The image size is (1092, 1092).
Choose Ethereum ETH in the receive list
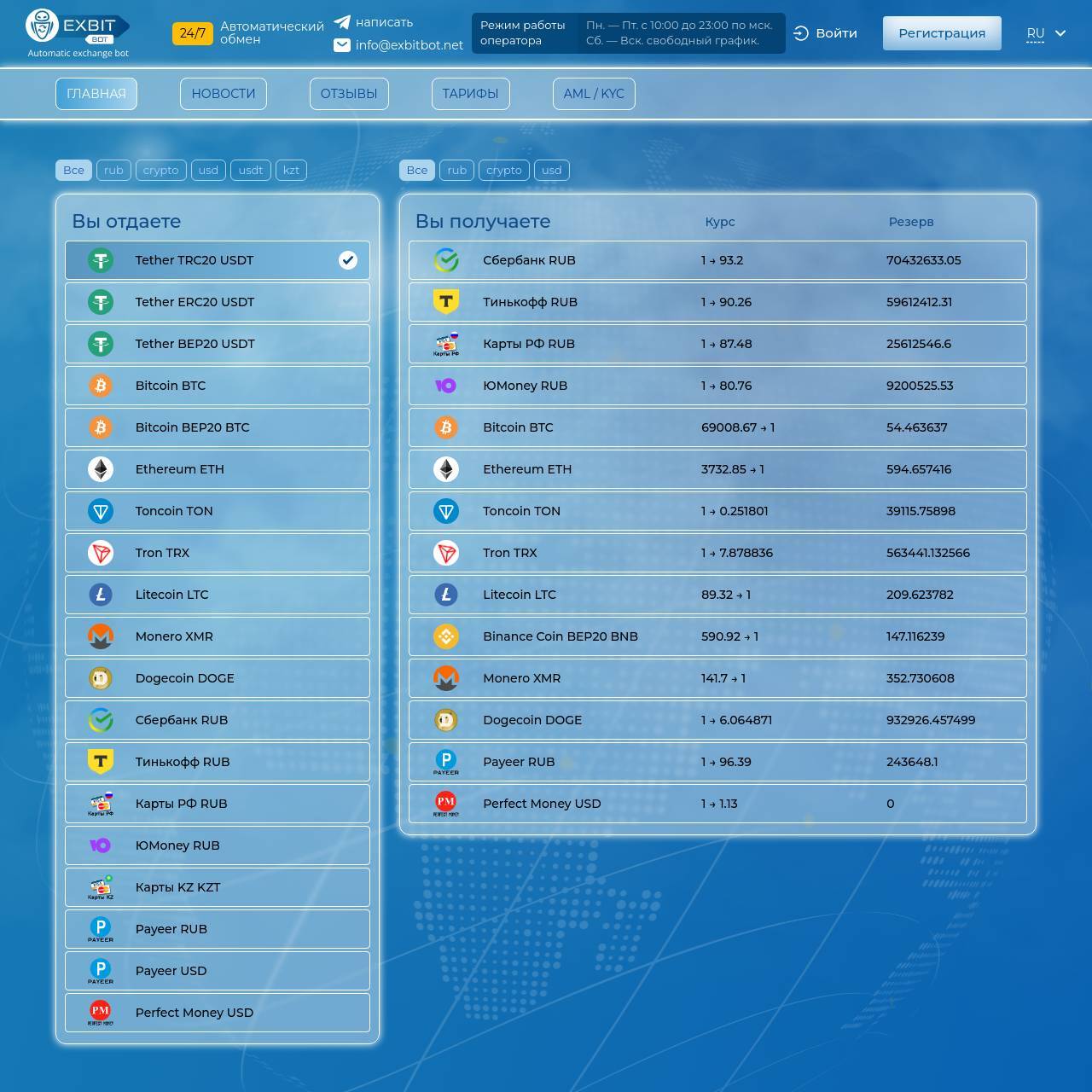pos(717,469)
